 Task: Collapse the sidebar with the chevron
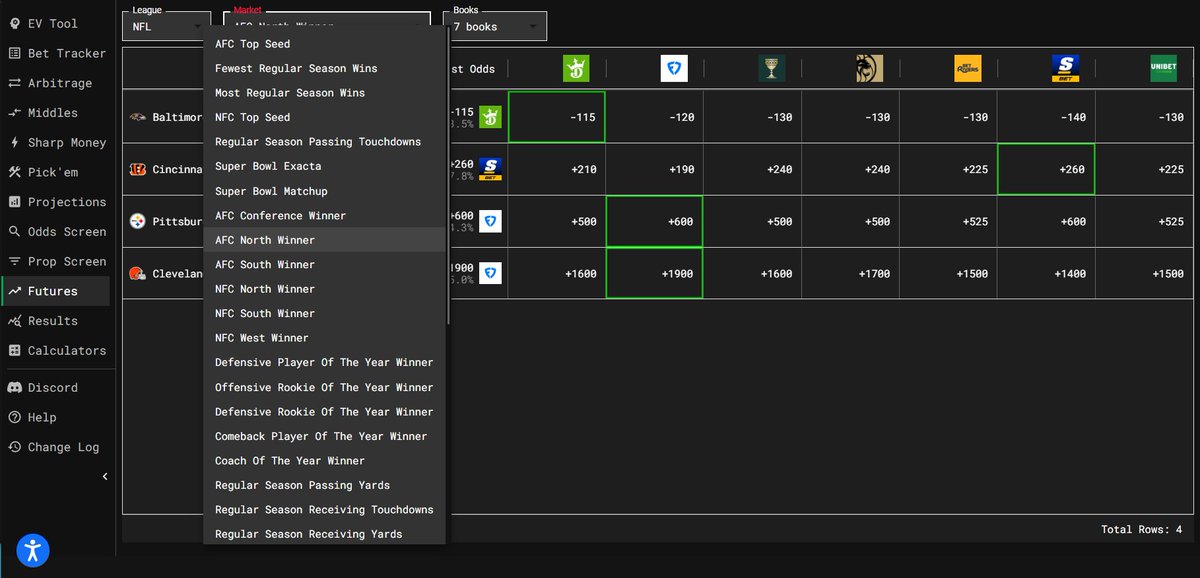pos(105,477)
